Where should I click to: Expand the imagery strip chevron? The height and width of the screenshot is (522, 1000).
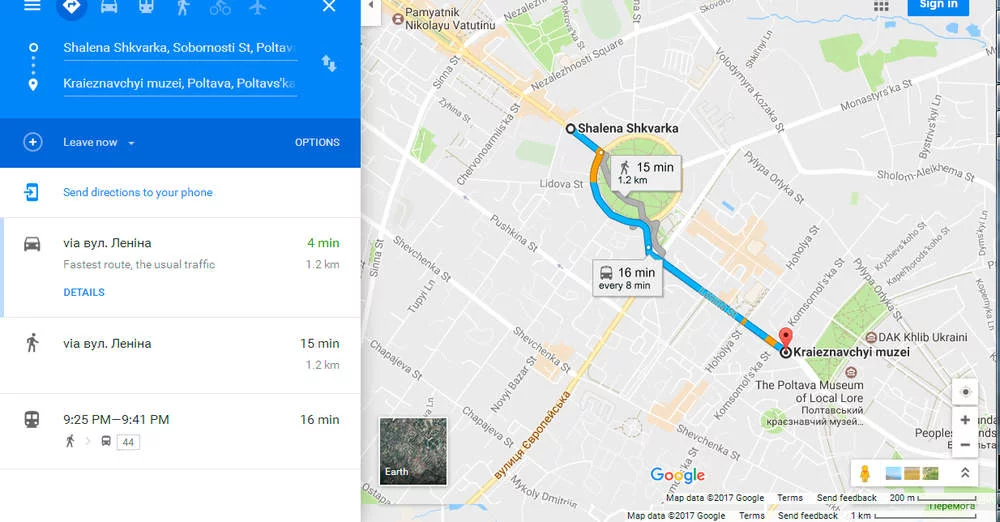coord(965,473)
